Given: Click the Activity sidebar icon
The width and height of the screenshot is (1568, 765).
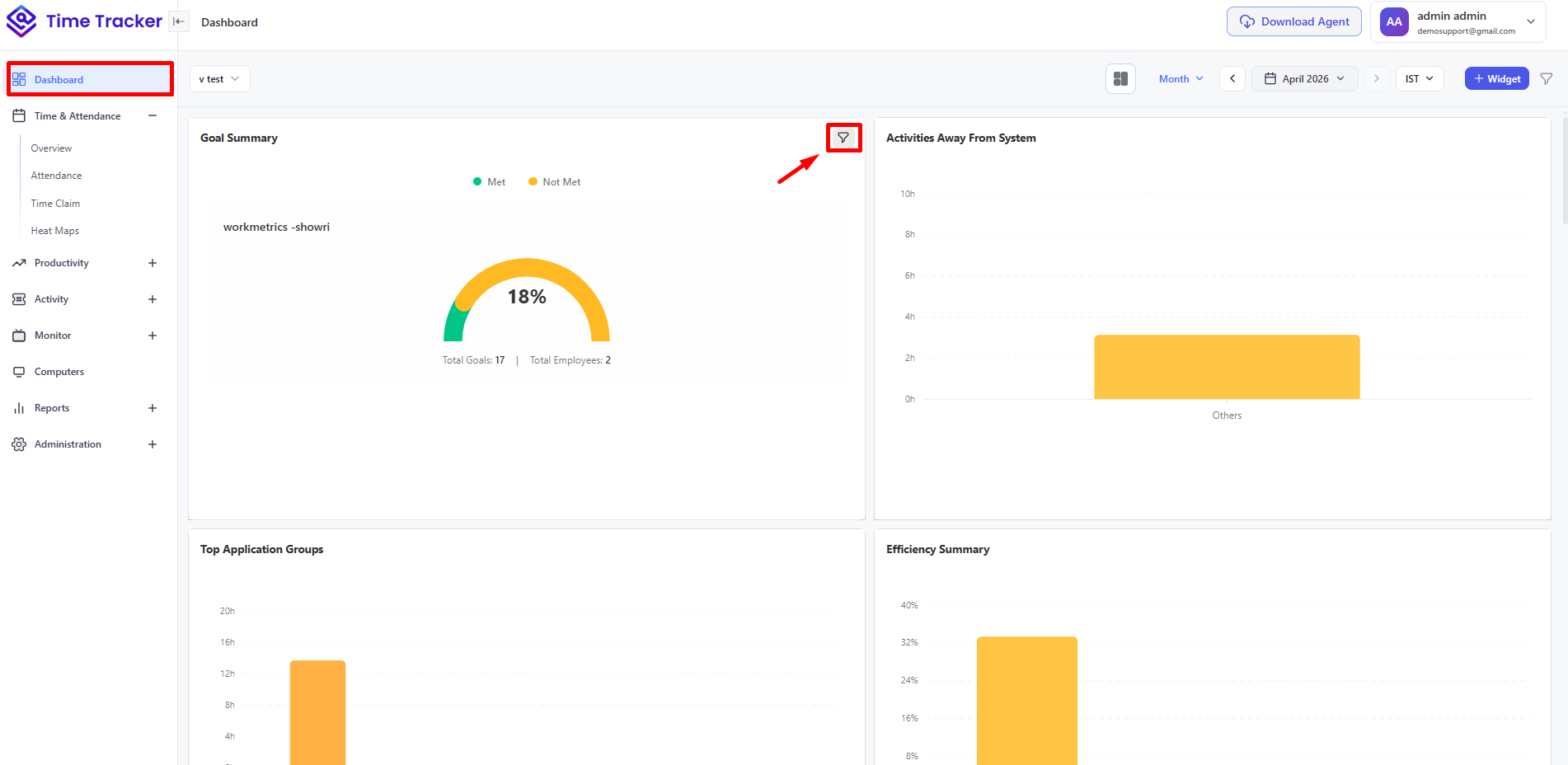Looking at the screenshot, I should (19, 299).
